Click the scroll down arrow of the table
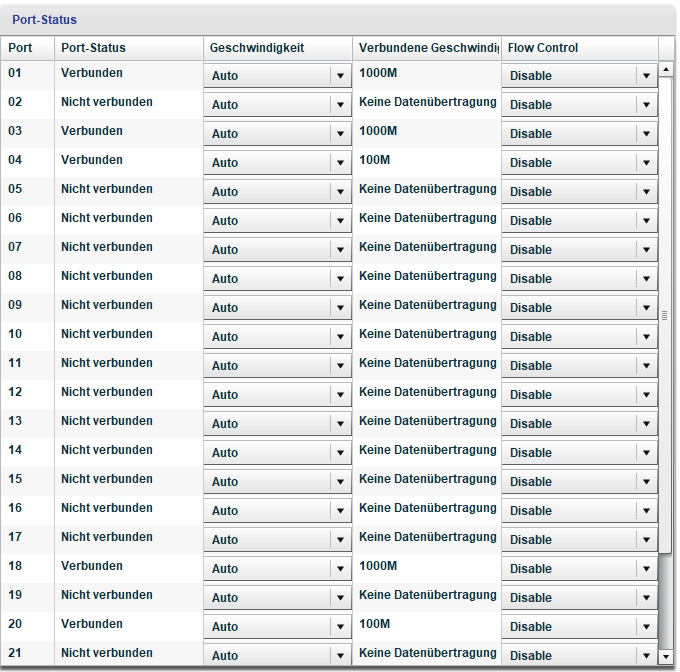680x672 pixels. pyautogui.click(x=667, y=657)
